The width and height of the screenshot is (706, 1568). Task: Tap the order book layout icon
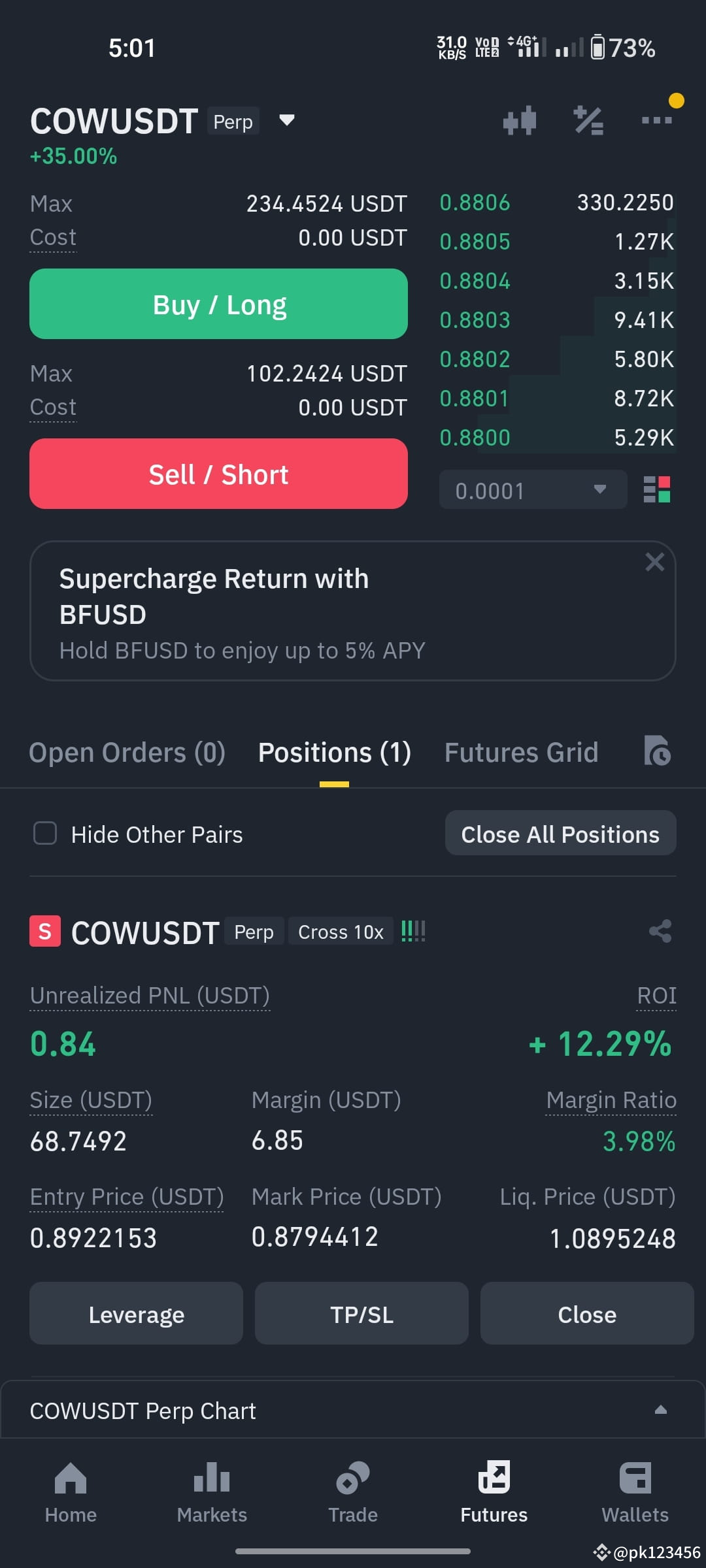pos(657,489)
